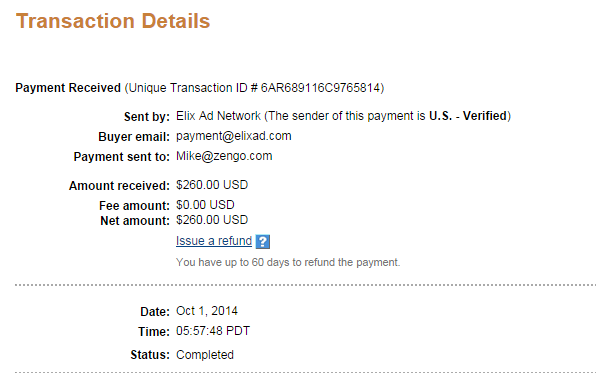Click the fee amount $0.00 USD
Viewport: 596px width, 373px height.
pos(205,205)
